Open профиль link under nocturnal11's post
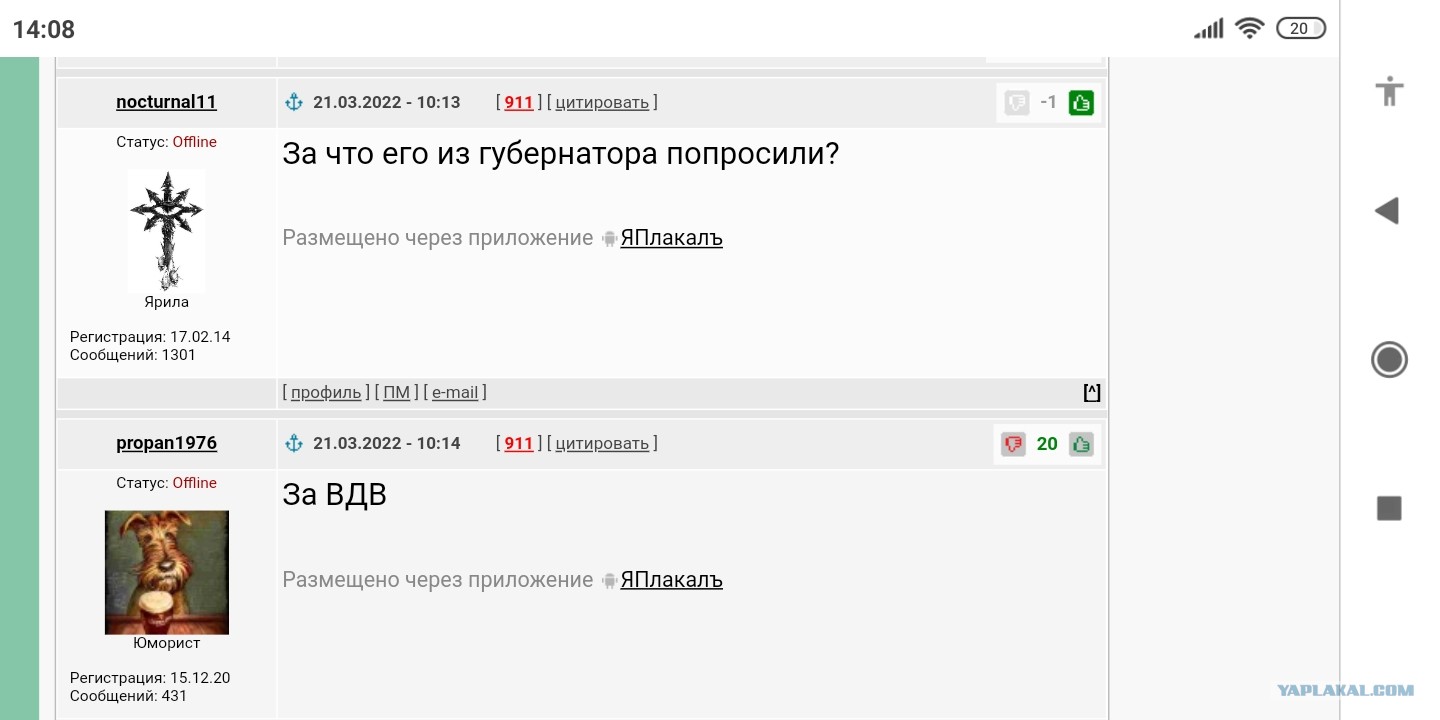 coord(326,392)
